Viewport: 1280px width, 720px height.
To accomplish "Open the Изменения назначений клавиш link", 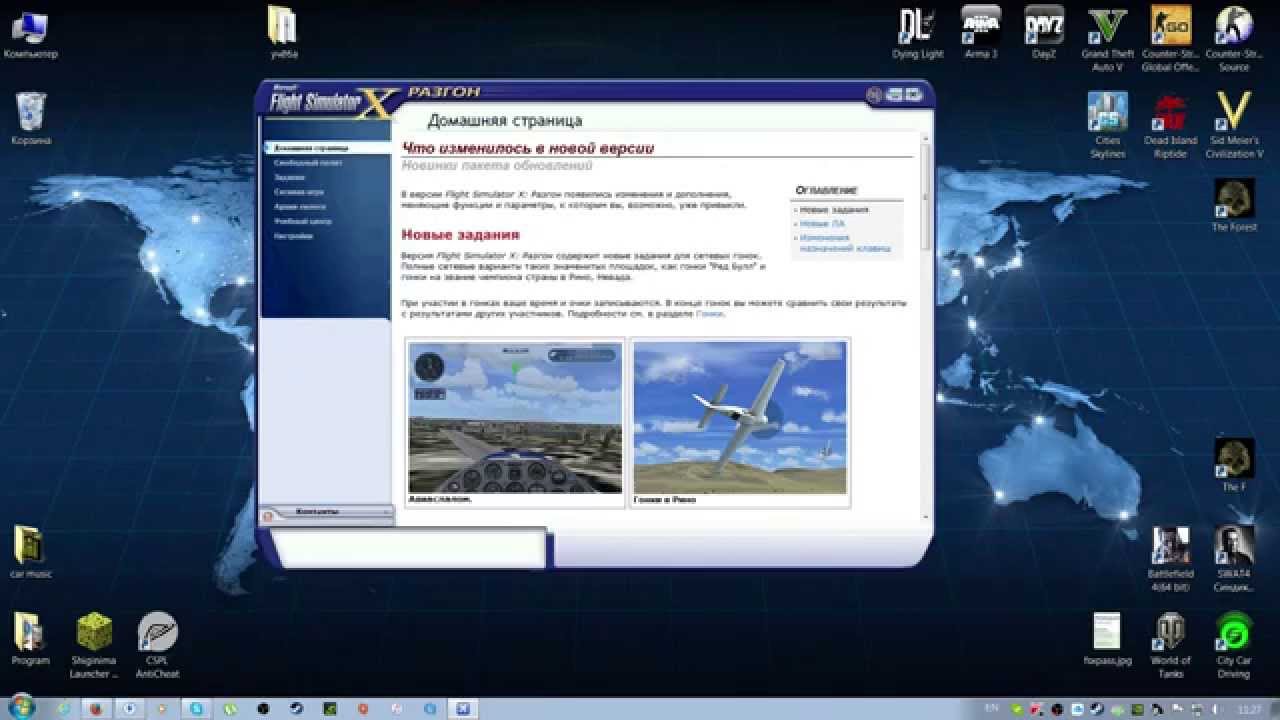I will (x=844, y=243).
